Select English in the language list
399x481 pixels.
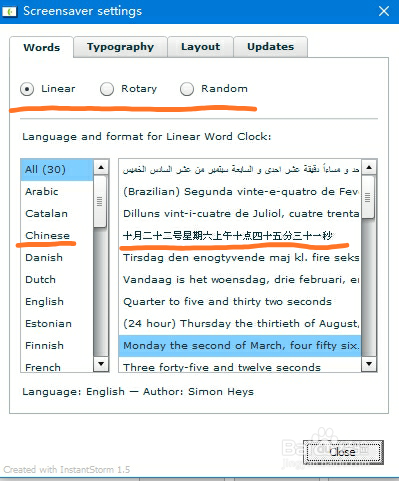57,302
